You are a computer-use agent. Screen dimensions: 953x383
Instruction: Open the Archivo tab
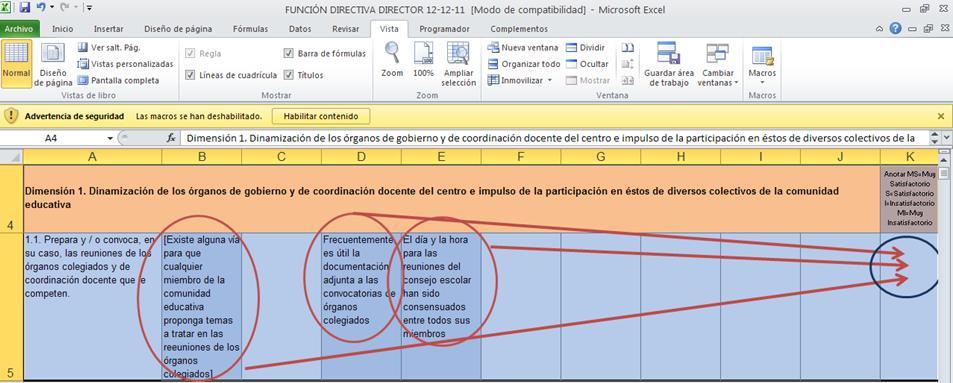tap(20, 29)
